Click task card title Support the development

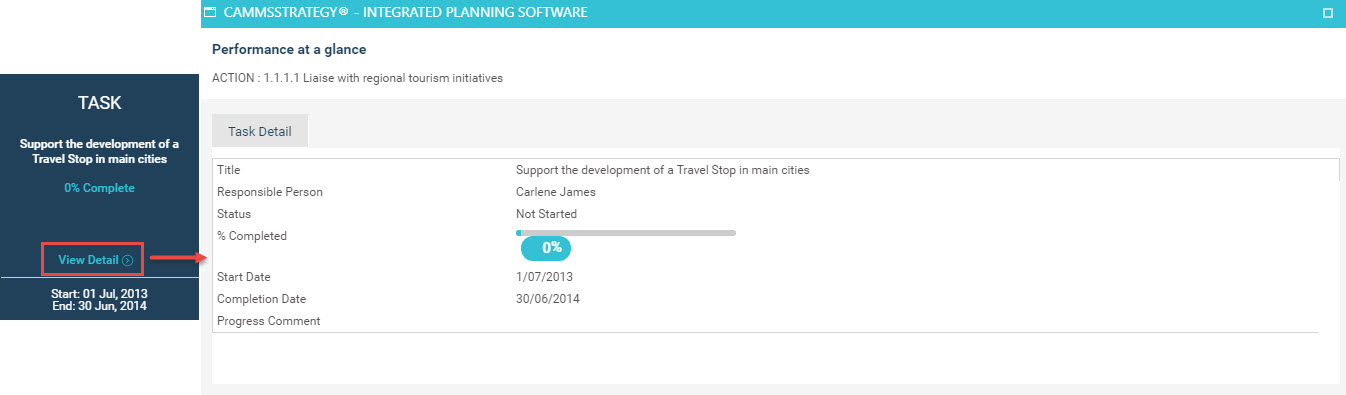point(100,151)
